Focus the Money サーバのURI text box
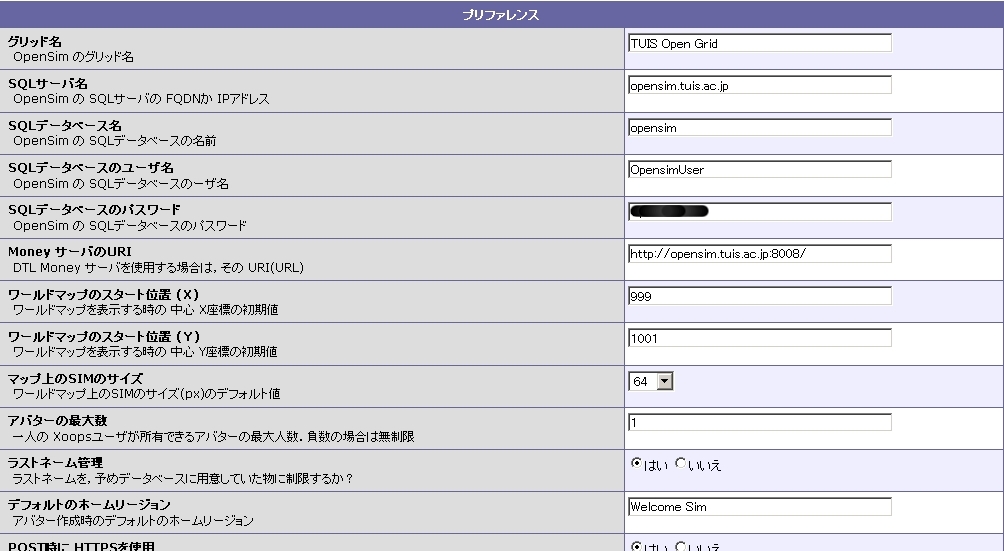The height and width of the screenshot is (551, 1004). tap(759, 253)
